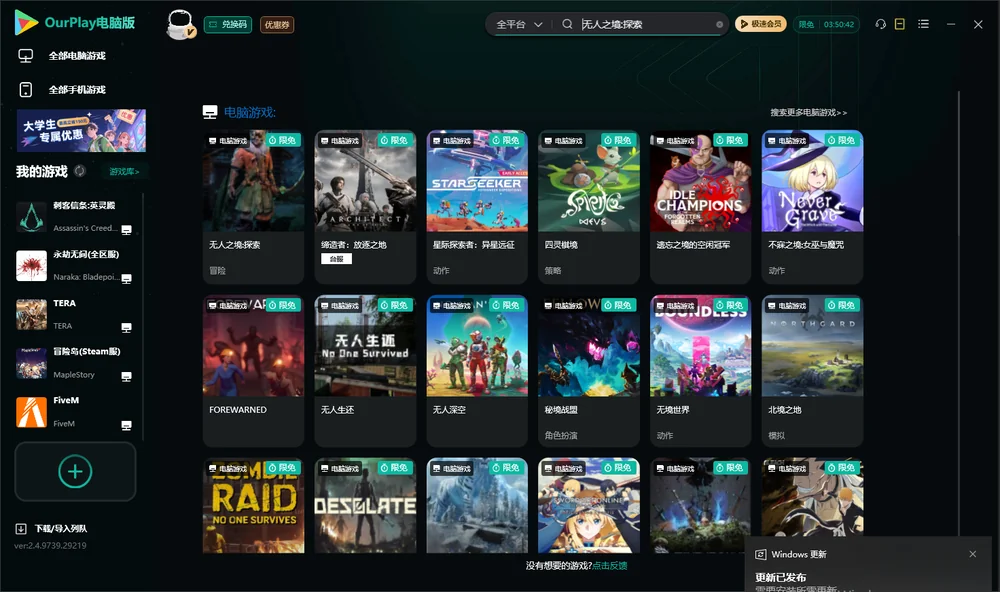Open the 优惠券 coupon button
The height and width of the screenshot is (592, 1000).
(x=277, y=25)
